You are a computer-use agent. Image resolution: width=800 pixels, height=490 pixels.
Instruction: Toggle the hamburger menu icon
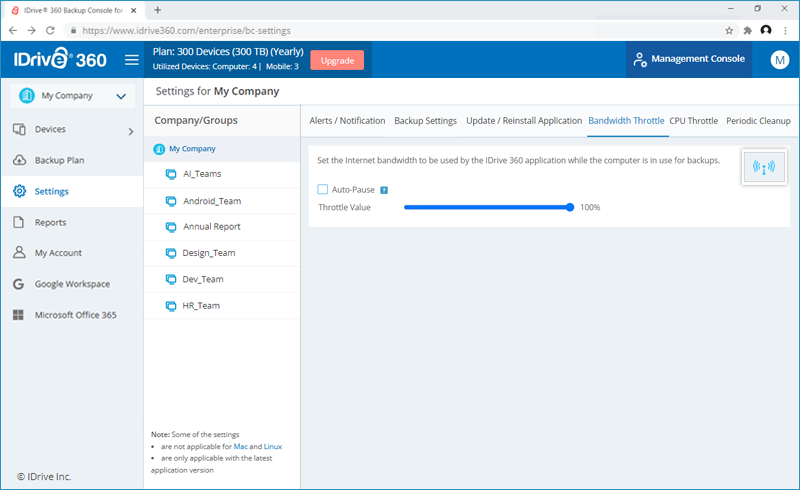[132, 60]
